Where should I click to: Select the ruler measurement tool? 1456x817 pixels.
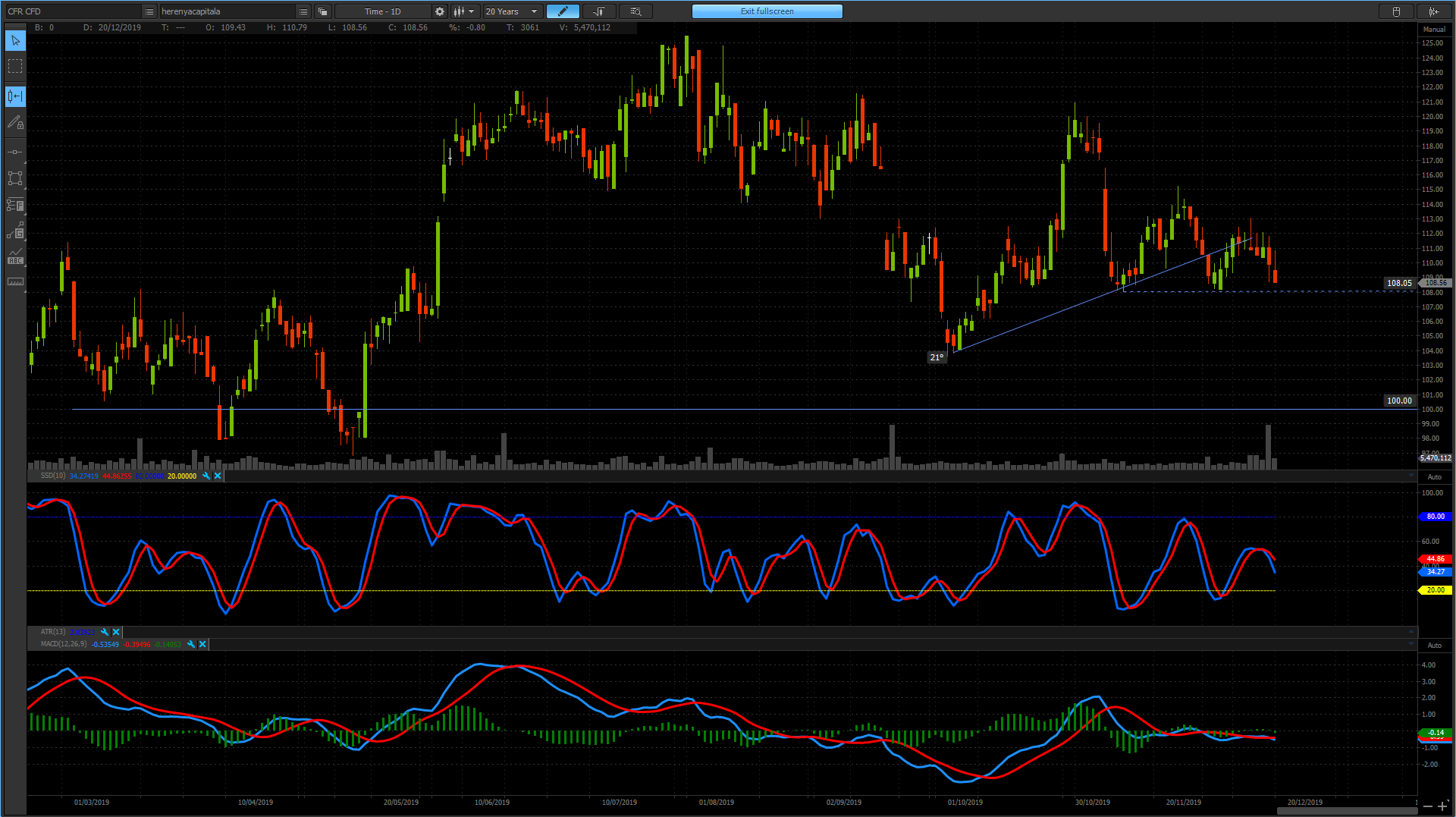pos(15,282)
